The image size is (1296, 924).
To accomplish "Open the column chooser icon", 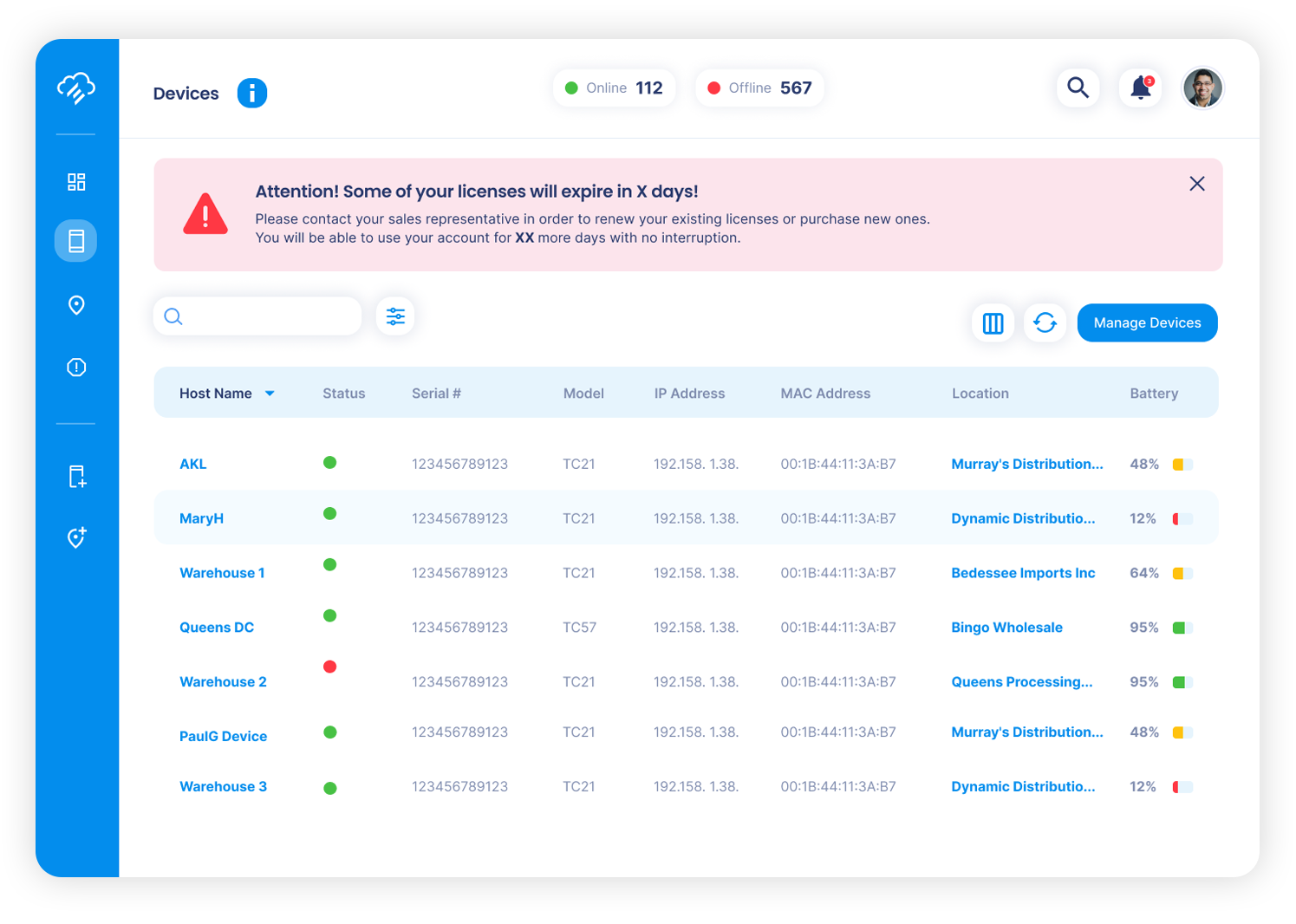I will 993,323.
